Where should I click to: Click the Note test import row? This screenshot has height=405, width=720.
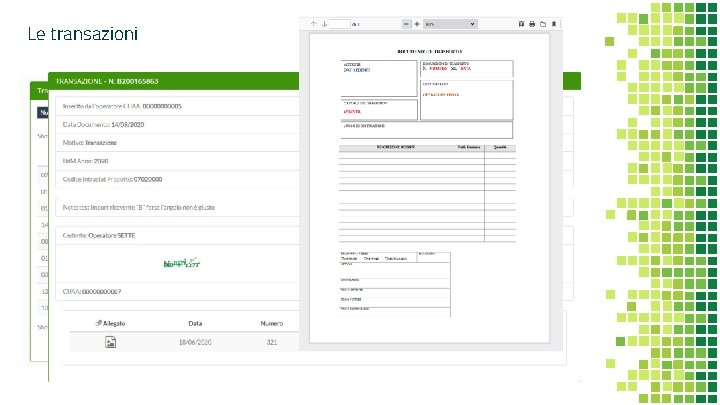[x=177, y=208]
